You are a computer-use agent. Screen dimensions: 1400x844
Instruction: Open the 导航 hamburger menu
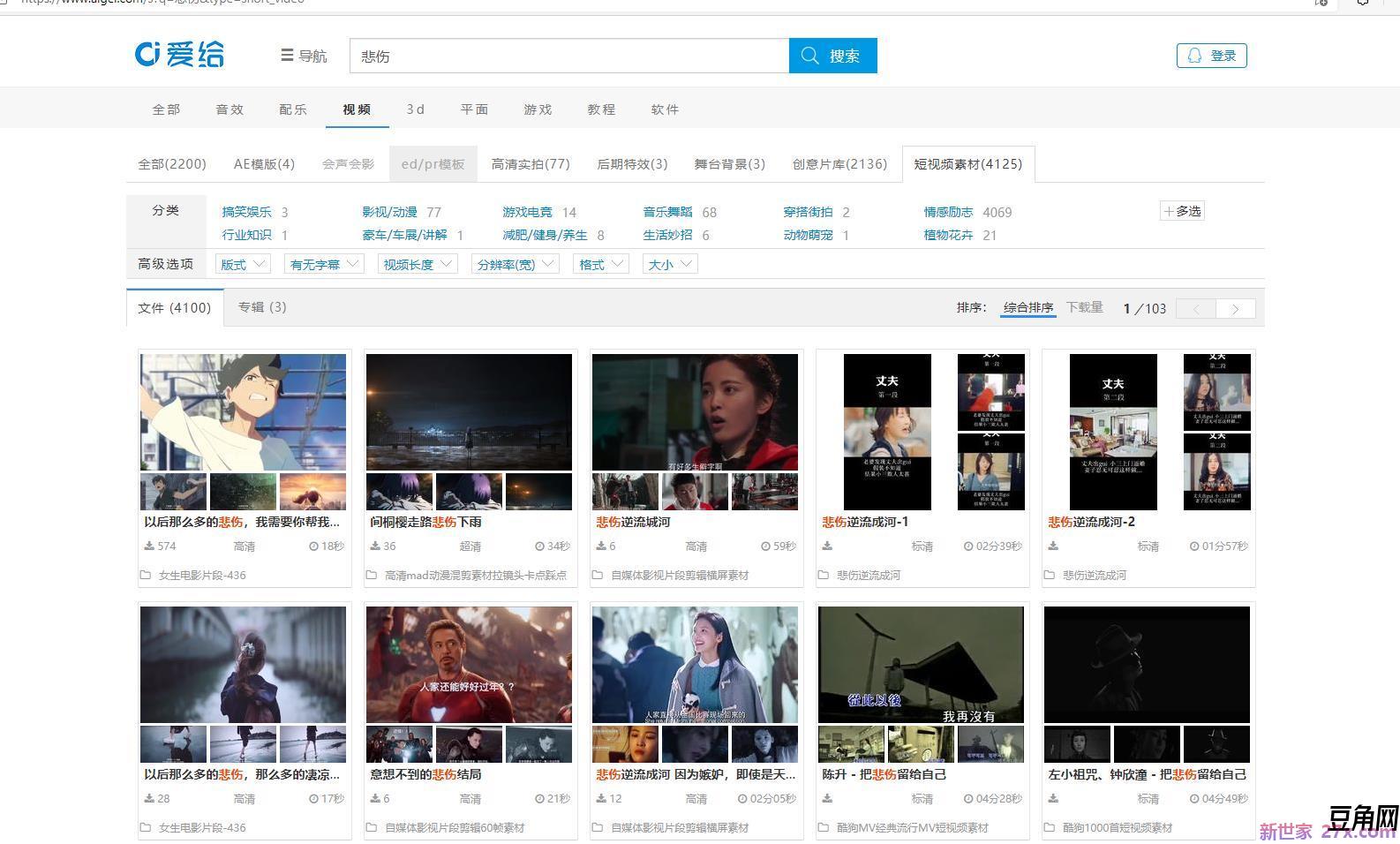304,56
